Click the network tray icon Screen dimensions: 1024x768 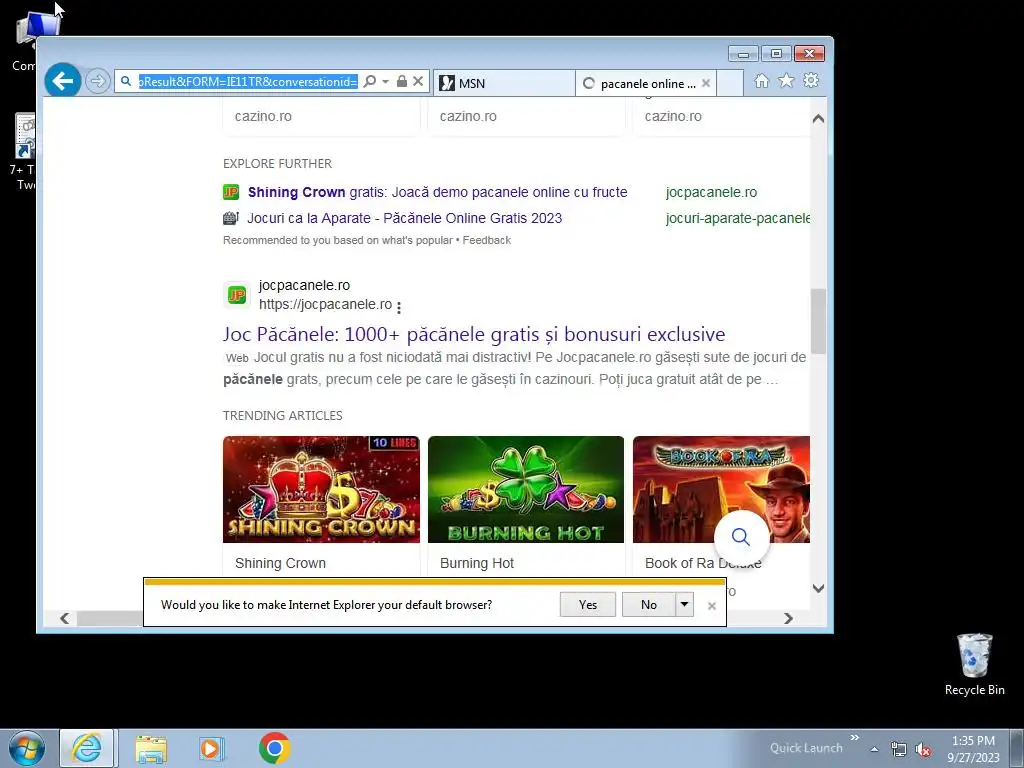pyautogui.click(x=899, y=749)
